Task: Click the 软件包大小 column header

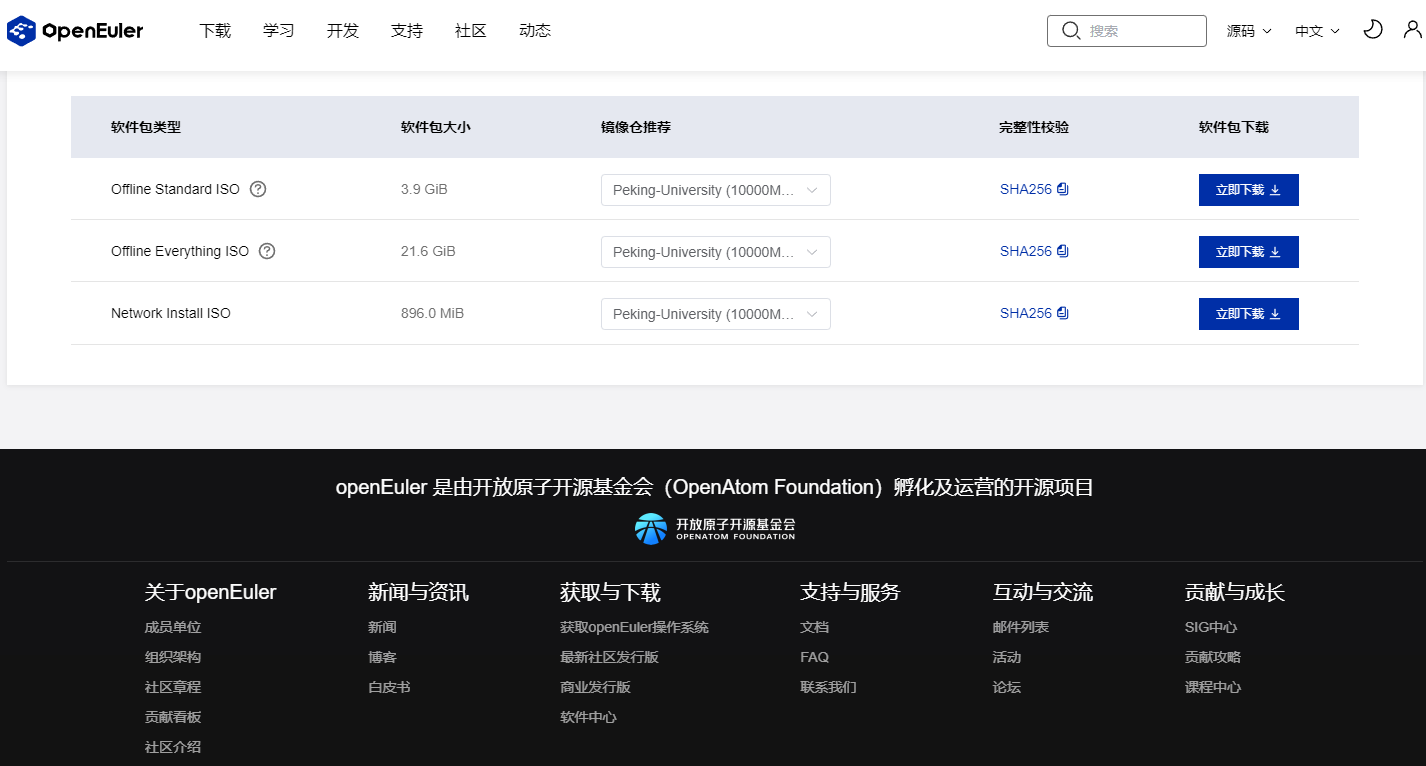Action: point(436,127)
